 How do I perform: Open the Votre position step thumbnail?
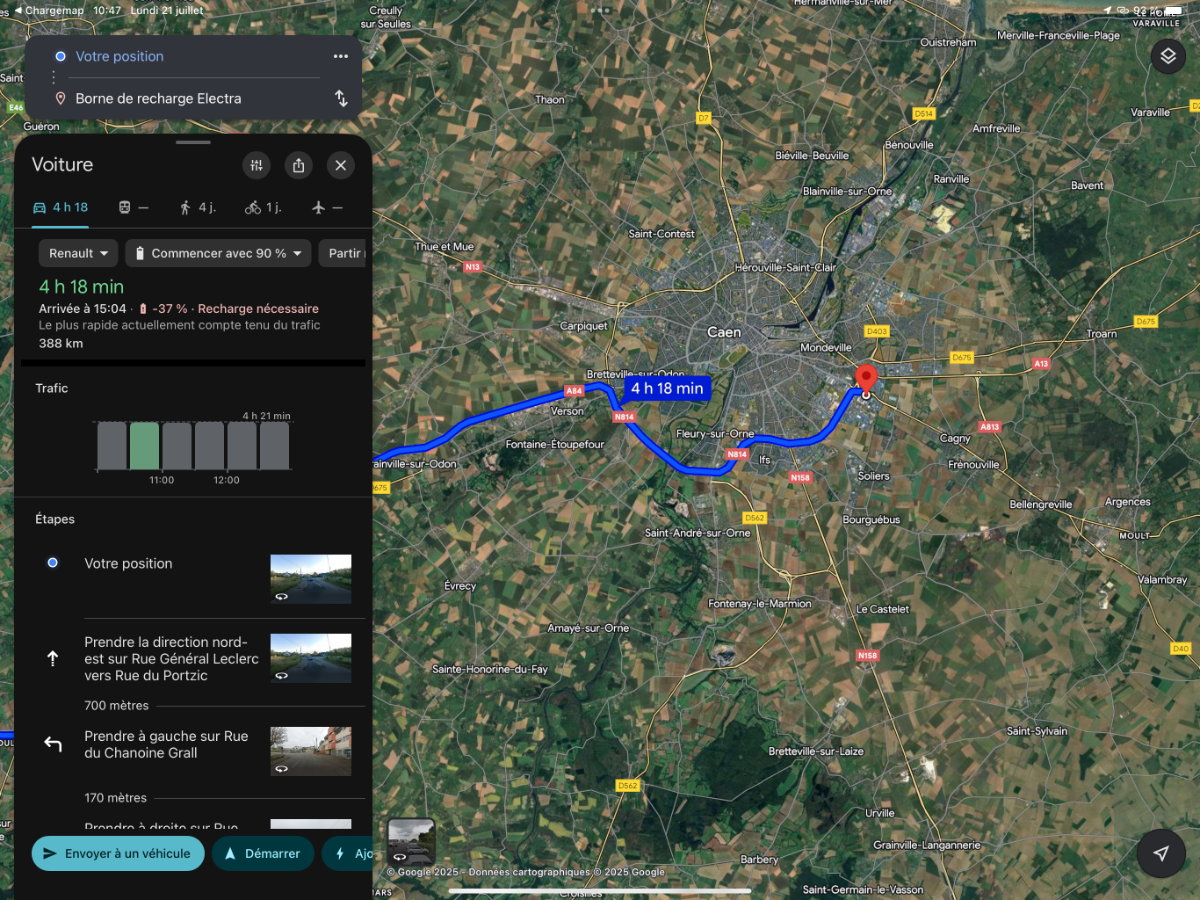[311, 579]
